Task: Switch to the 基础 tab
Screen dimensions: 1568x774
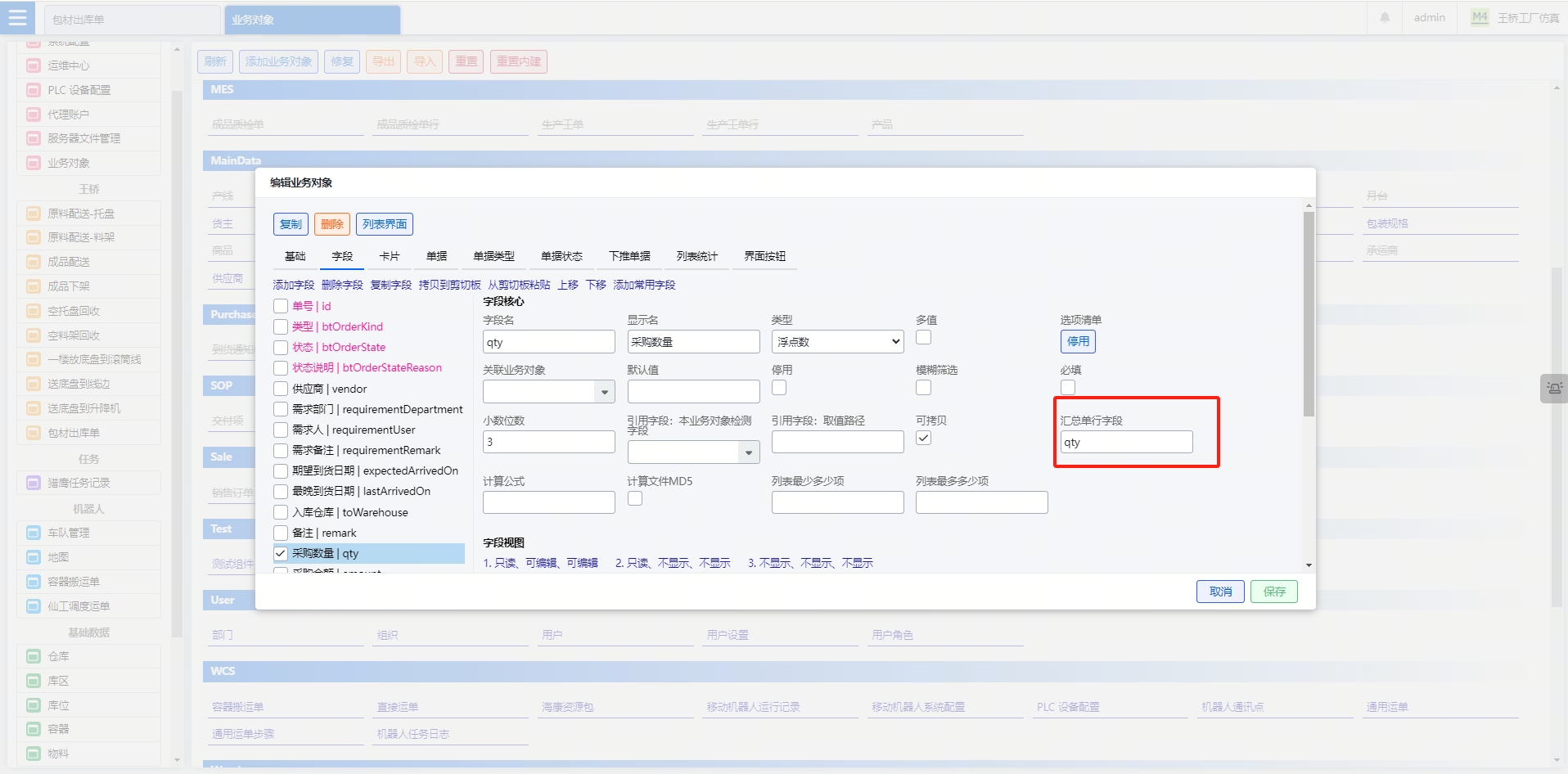Action: point(295,256)
